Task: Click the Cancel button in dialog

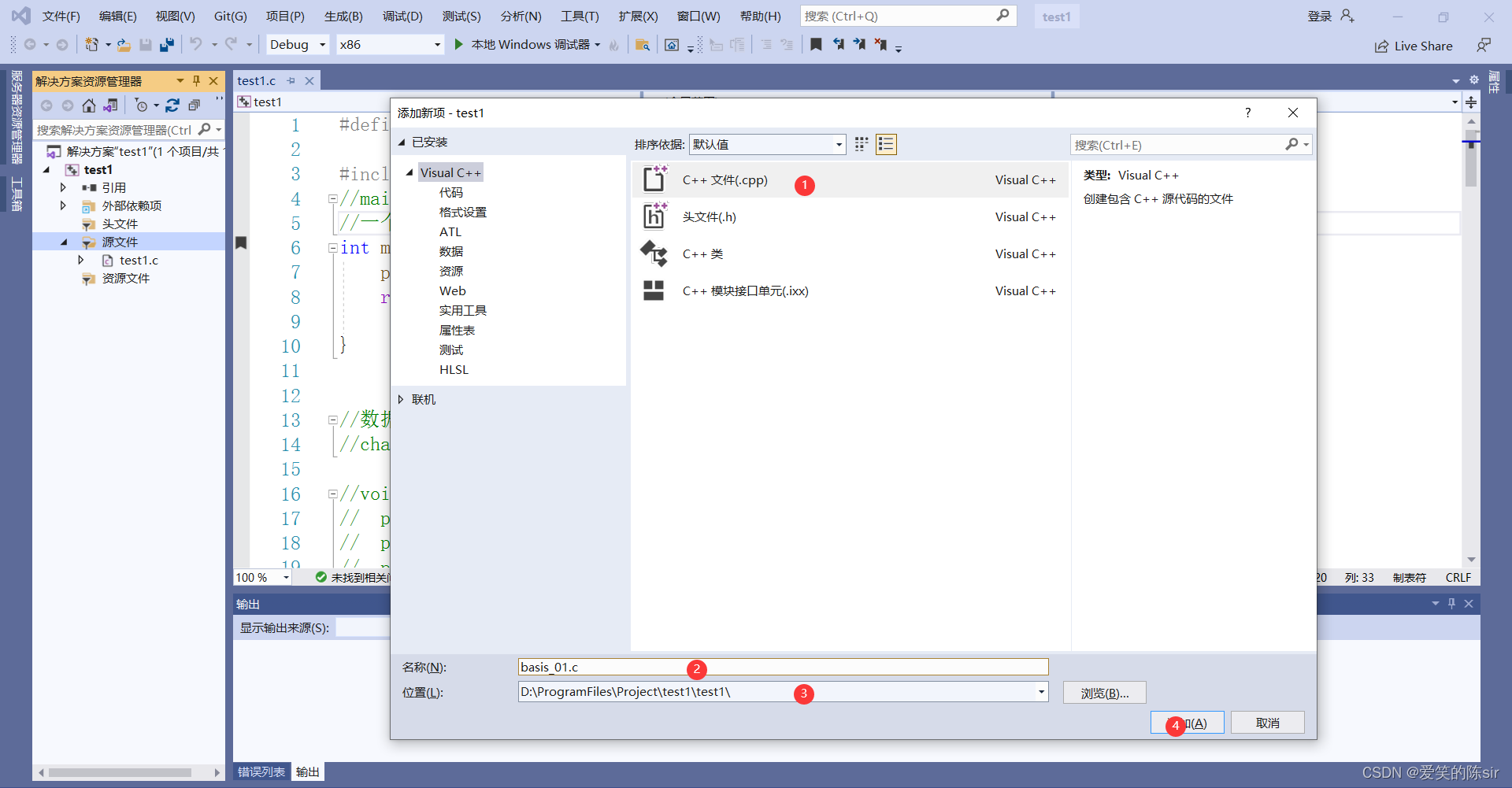Action: [1268, 723]
